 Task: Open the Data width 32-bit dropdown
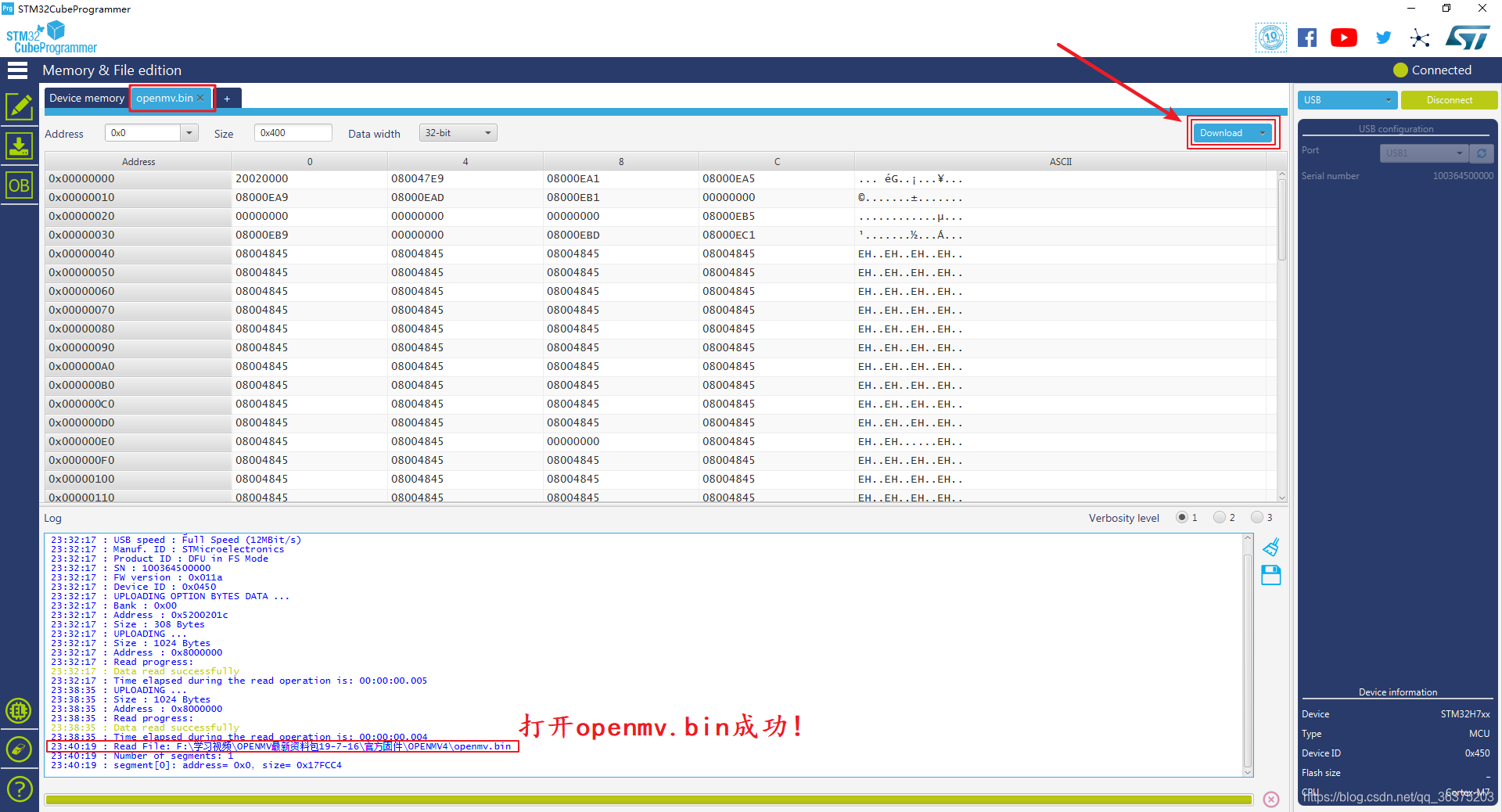[x=458, y=132]
